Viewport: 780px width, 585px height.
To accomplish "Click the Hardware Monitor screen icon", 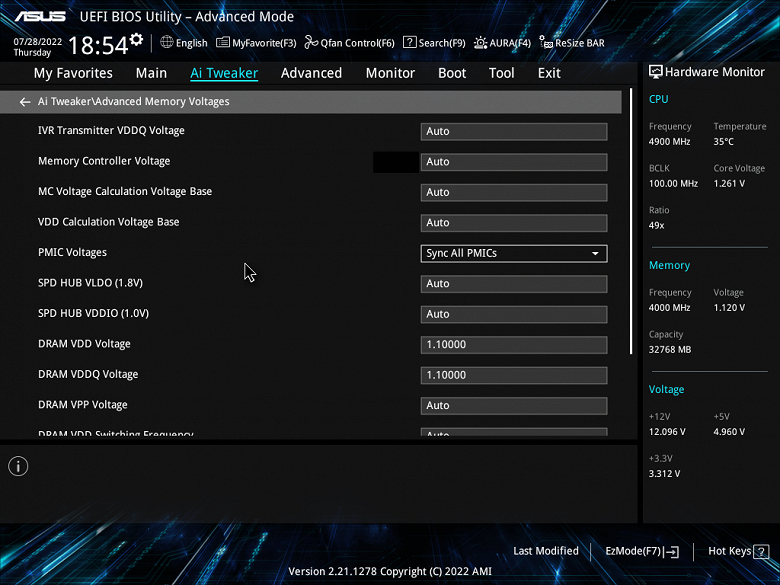I will [x=656, y=72].
